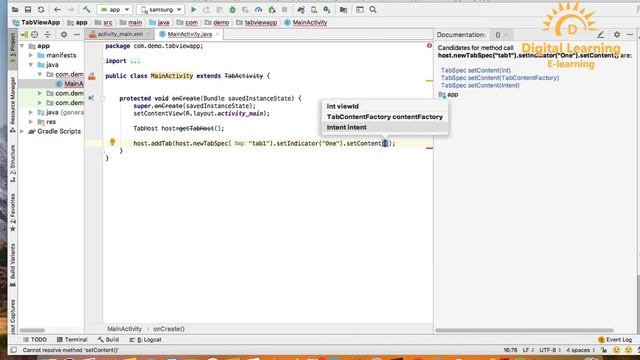
Task: Click the tabviewapp package breadcrumb
Action: 257,22
